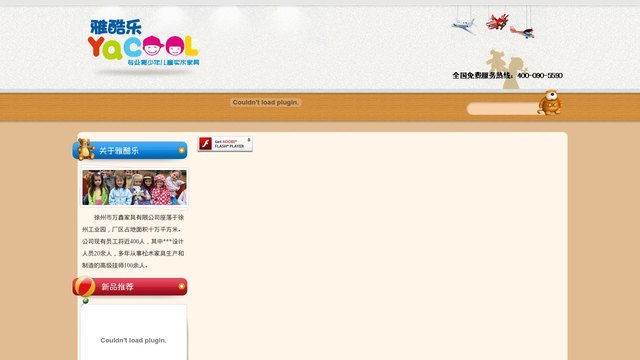Screen dimensions: 640x360
Task: Click into the search input field
Action: pos(503,109)
